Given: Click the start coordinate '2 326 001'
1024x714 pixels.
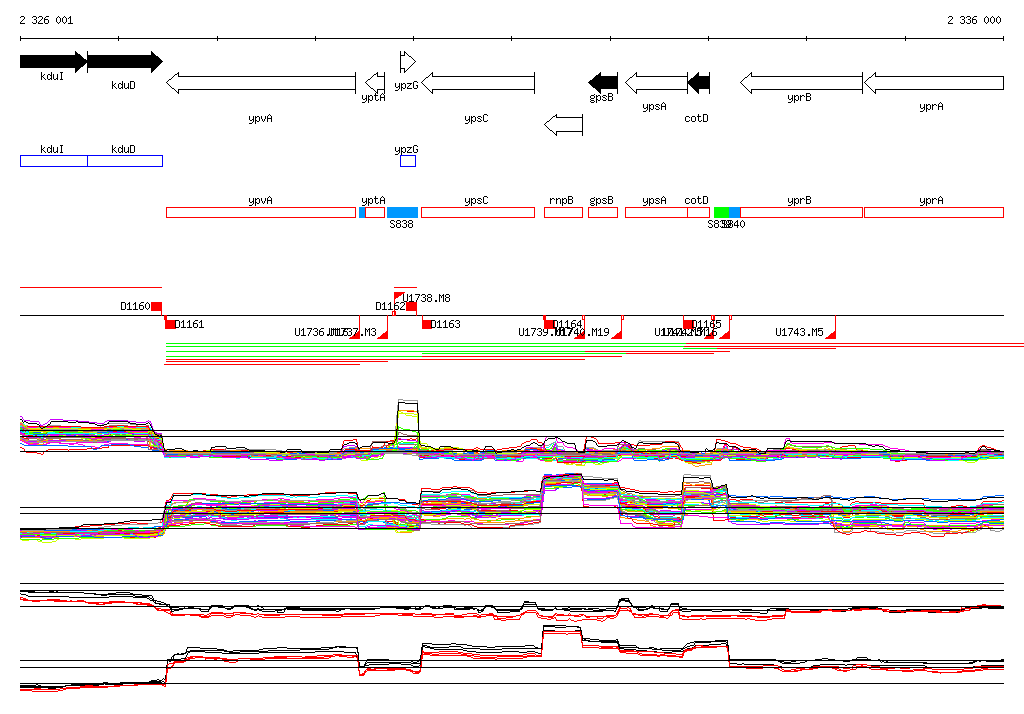Looking at the screenshot, I should (46, 20).
